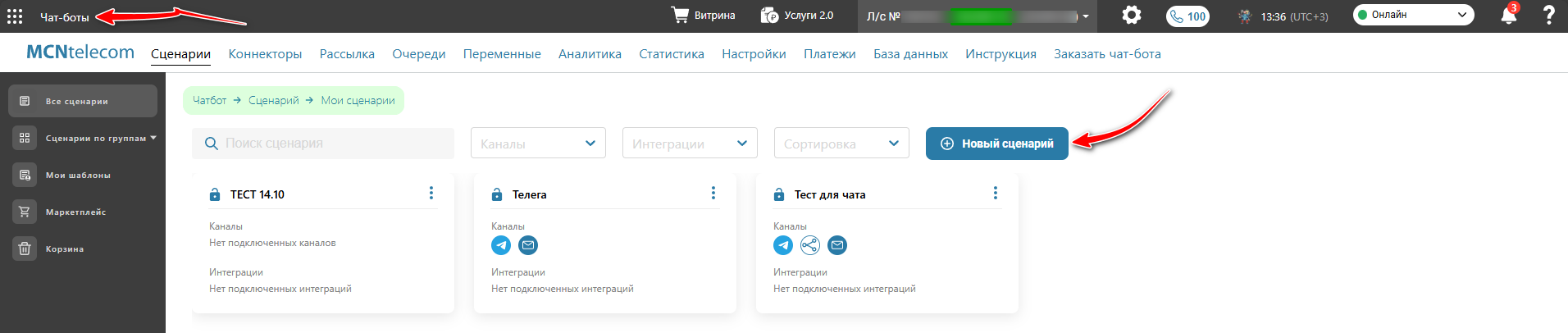The height and width of the screenshot is (333, 1568).
Task: Switch to the Очереди tab
Action: click(419, 54)
